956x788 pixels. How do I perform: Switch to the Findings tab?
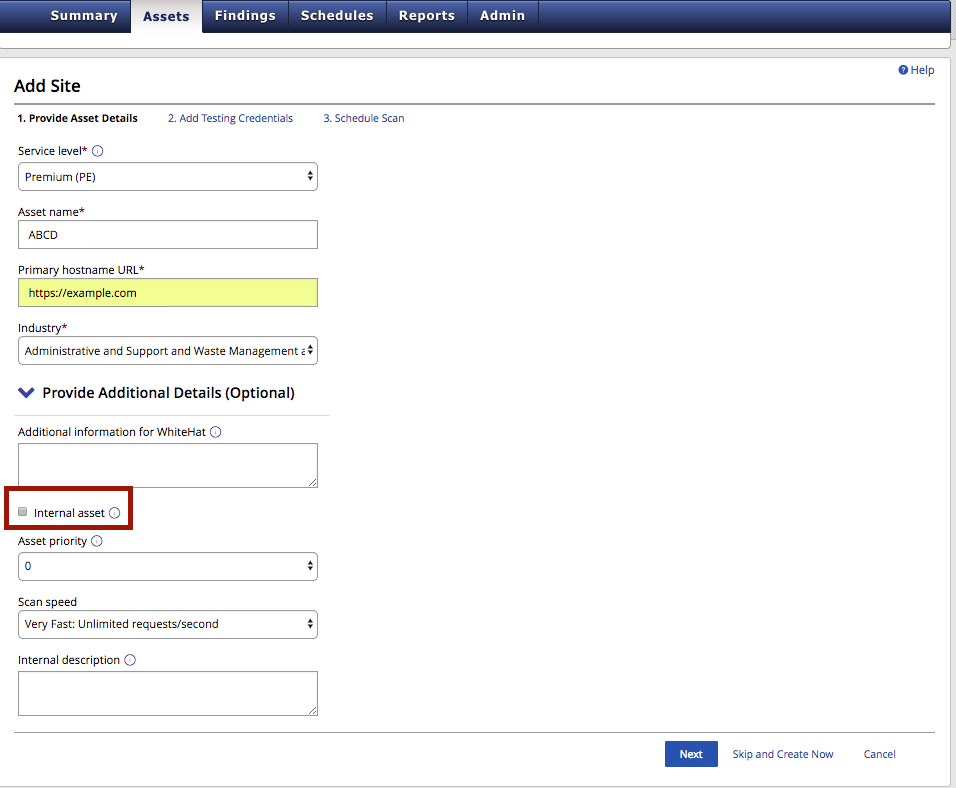pos(245,15)
